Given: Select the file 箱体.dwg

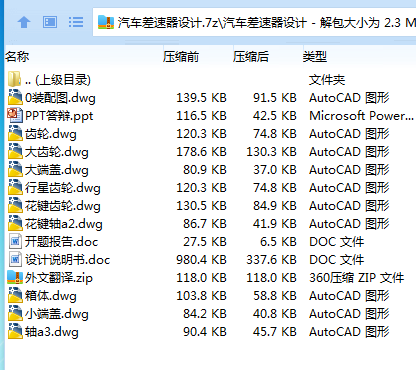Looking at the screenshot, I should 51,296.
